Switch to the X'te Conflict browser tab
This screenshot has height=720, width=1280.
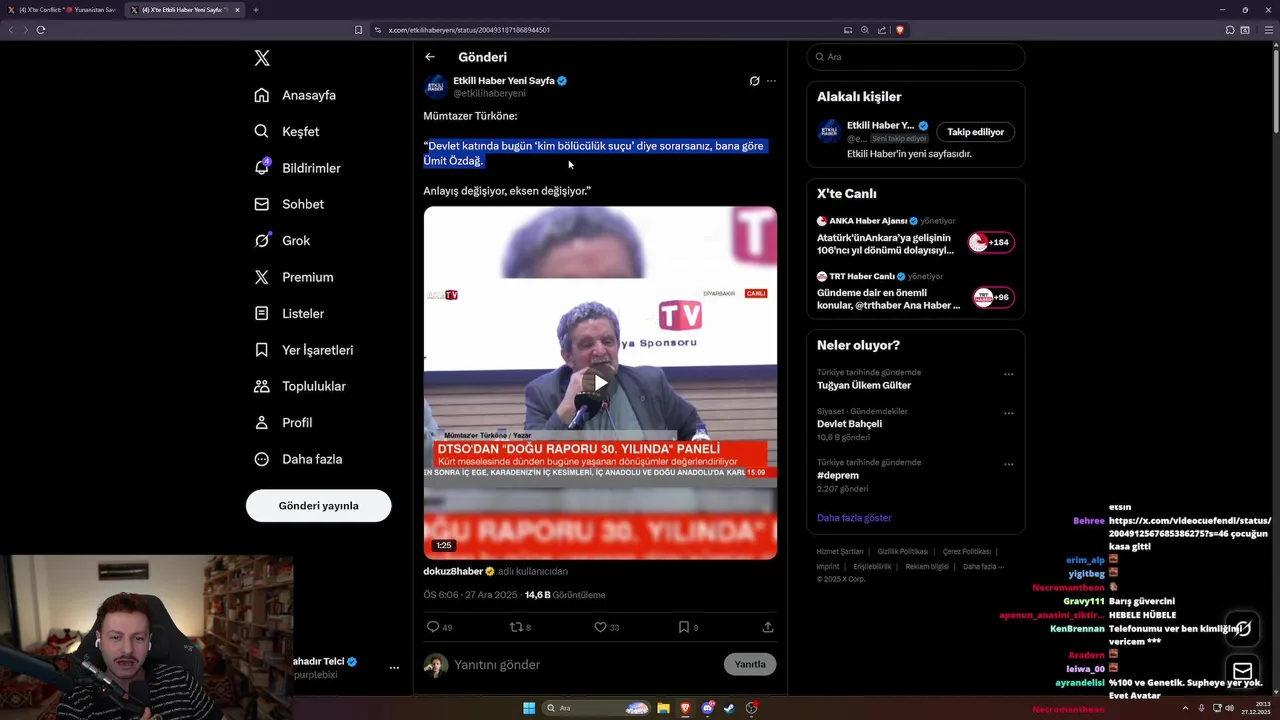pos(62,10)
